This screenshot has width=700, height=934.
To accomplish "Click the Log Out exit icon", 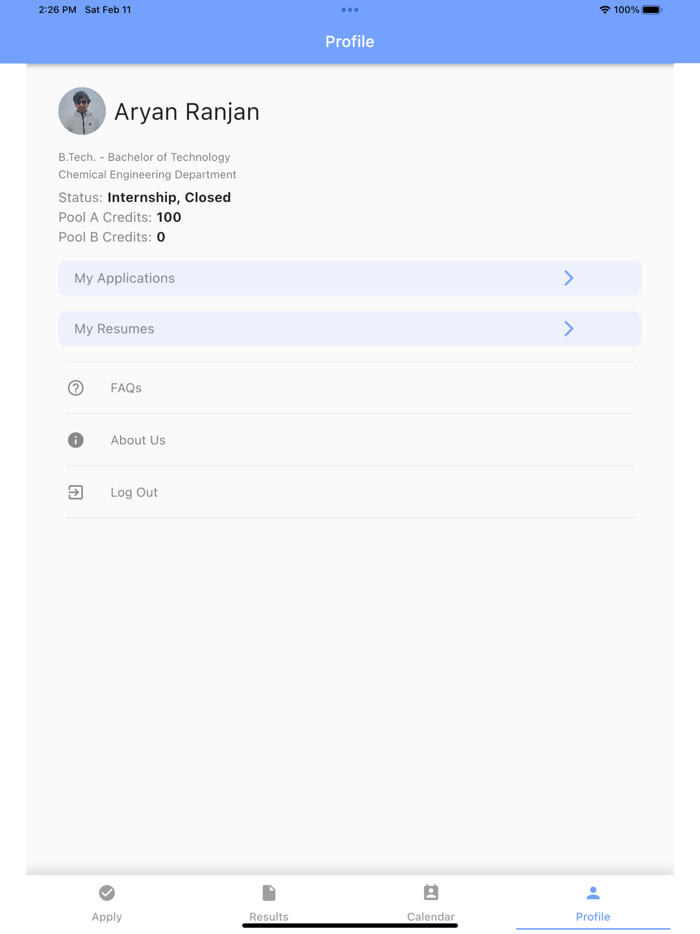I will coord(76,492).
